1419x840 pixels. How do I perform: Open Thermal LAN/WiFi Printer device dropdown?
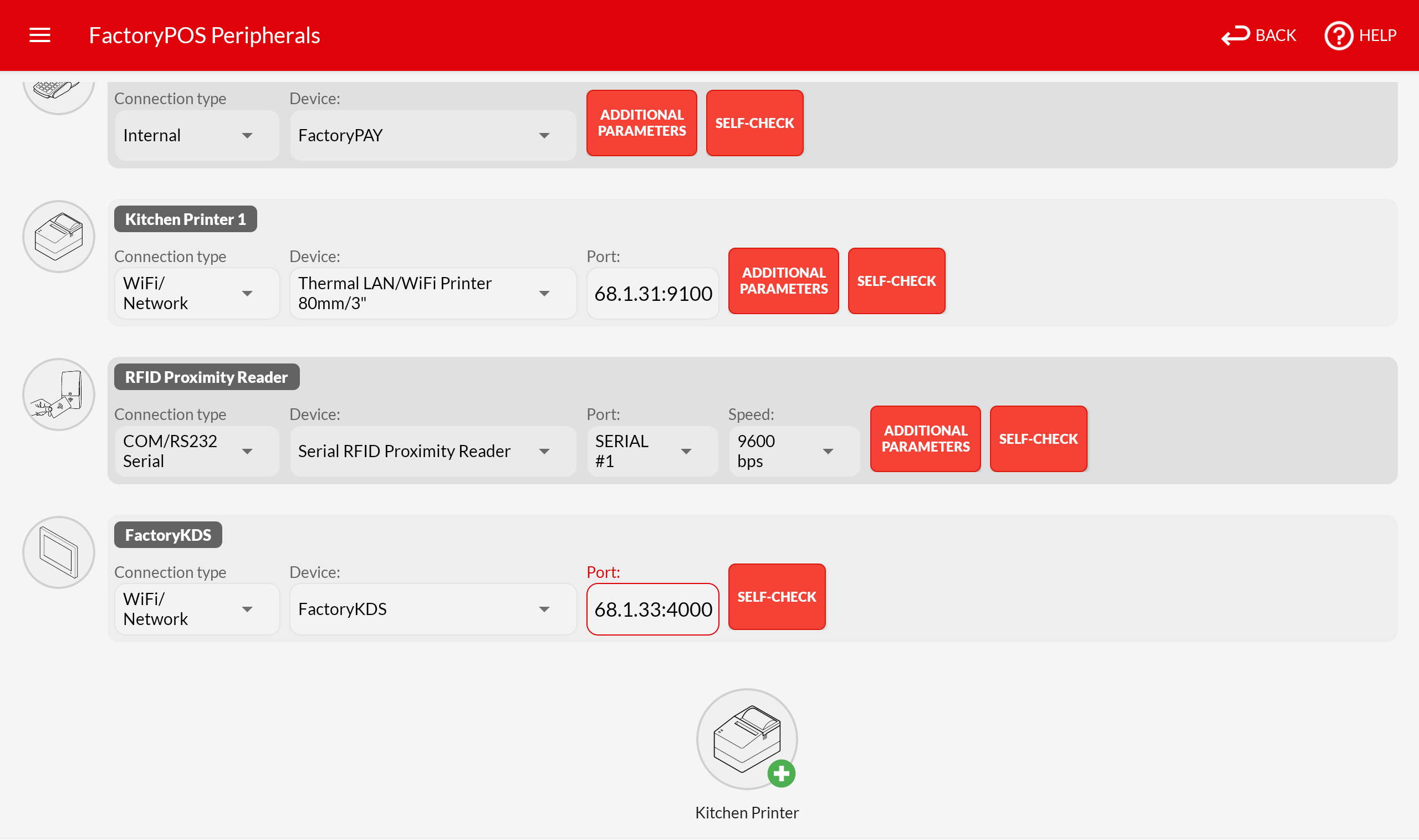[x=432, y=293]
